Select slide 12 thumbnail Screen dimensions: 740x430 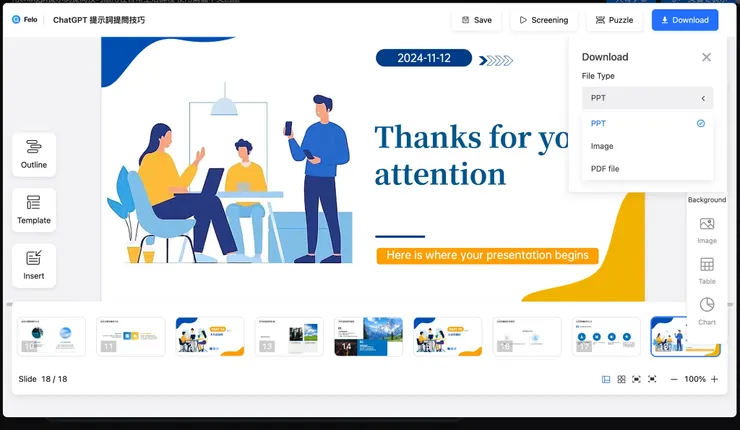pyautogui.click(x=210, y=337)
